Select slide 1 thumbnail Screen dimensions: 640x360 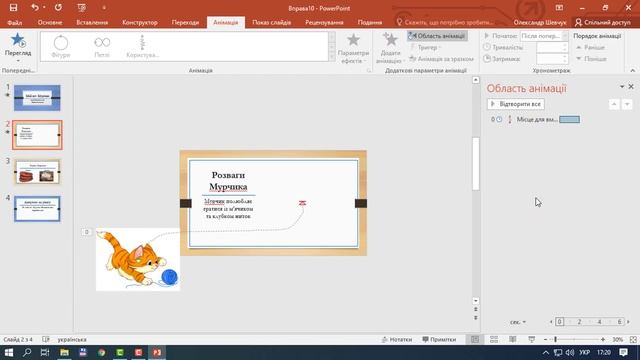pyautogui.click(x=37, y=98)
